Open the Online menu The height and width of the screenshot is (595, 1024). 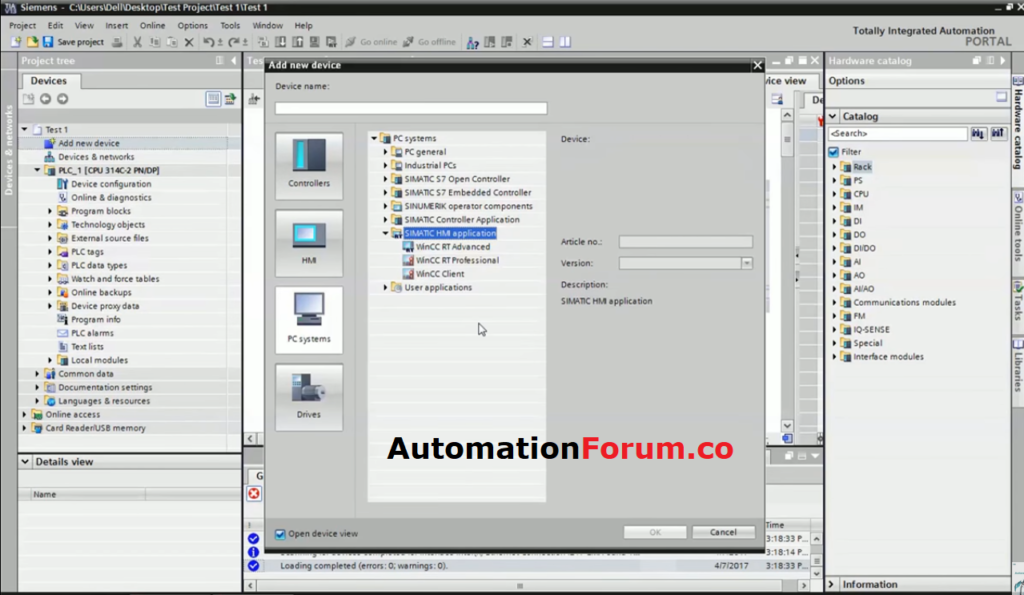pyautogui.click(x=152, y=25)
